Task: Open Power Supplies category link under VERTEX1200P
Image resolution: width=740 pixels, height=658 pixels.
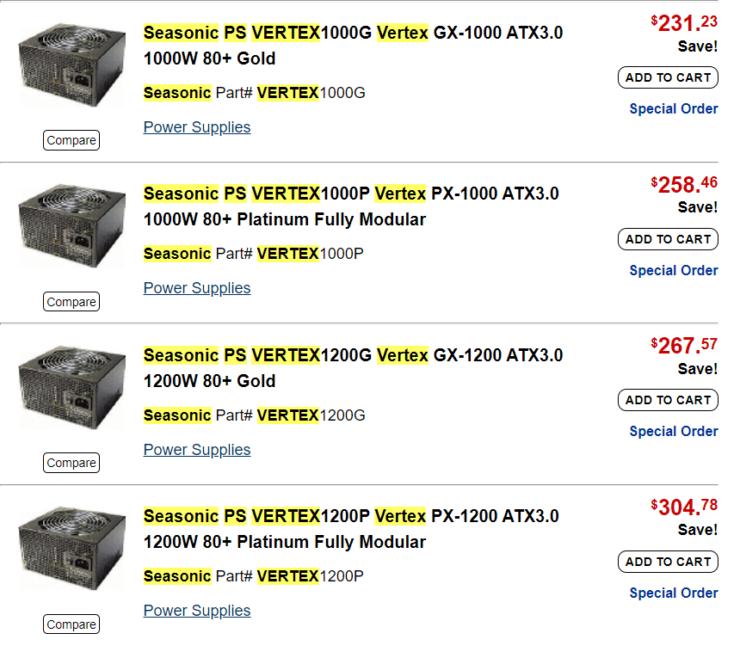Action: pos(197,610)
